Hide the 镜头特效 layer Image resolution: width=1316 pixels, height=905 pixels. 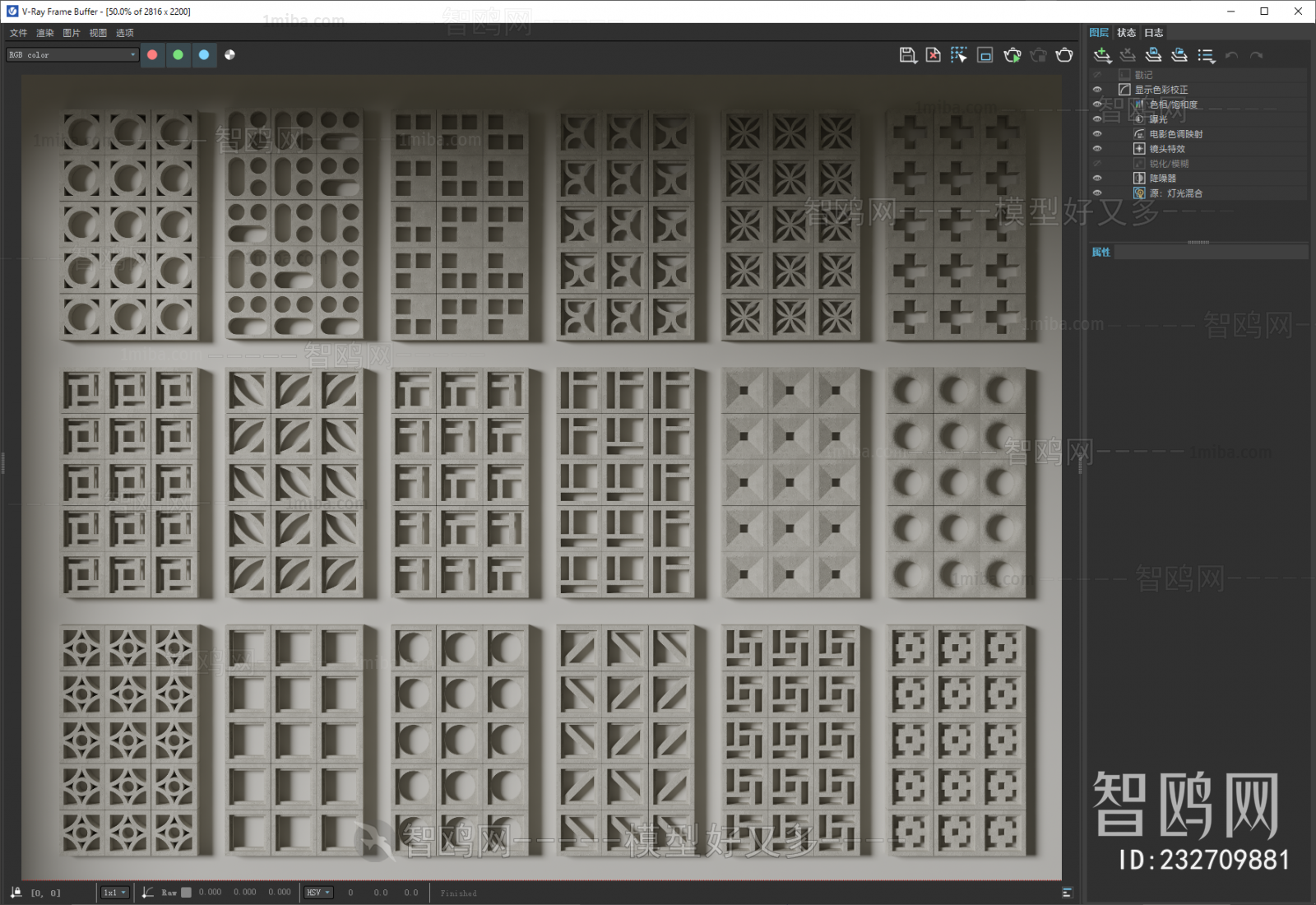pos(1096,149)
